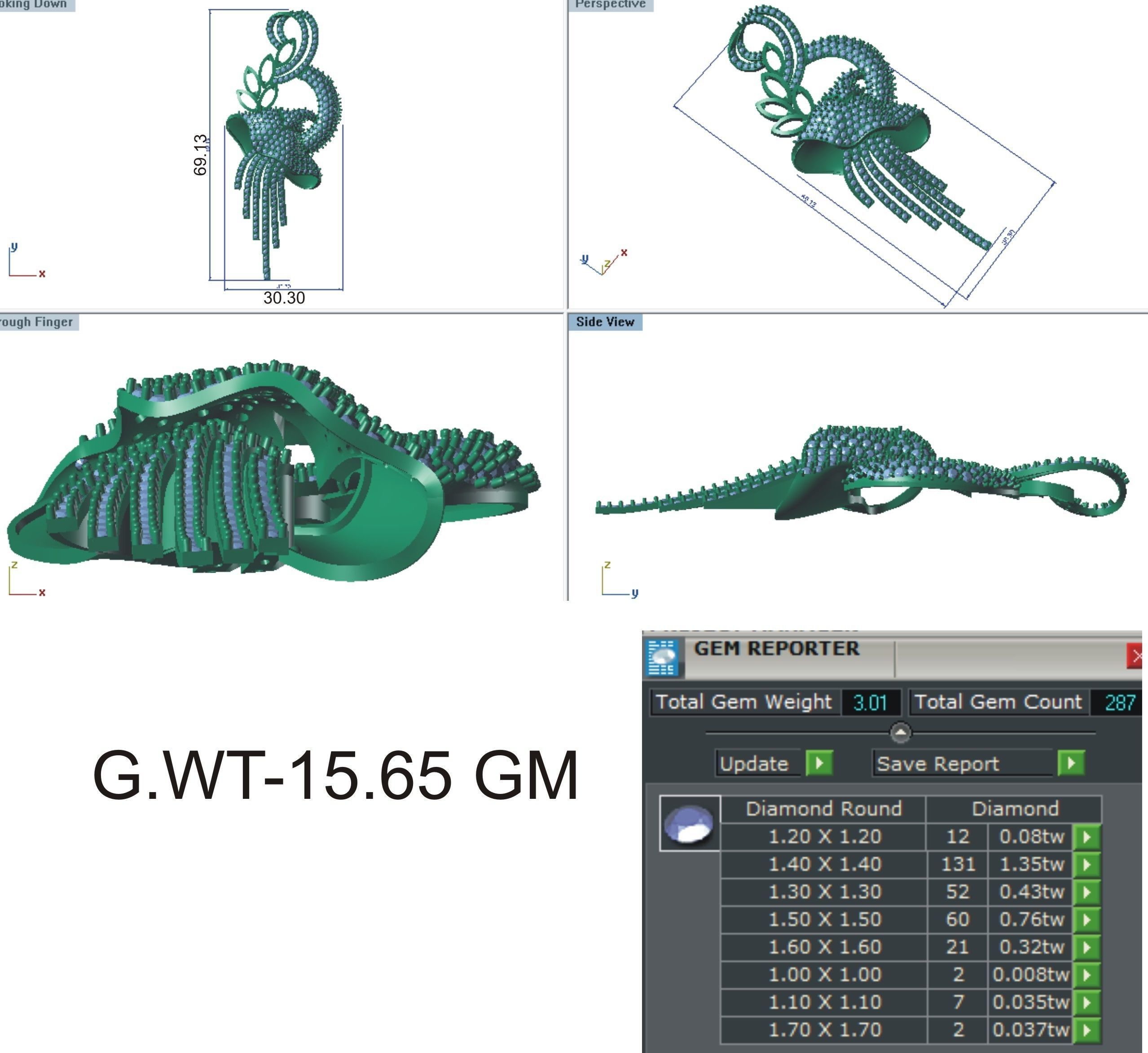The height and width of the screenshot is (1053, 1148).
Task: Click the count cell showing 7
Action: [958, 1002]
